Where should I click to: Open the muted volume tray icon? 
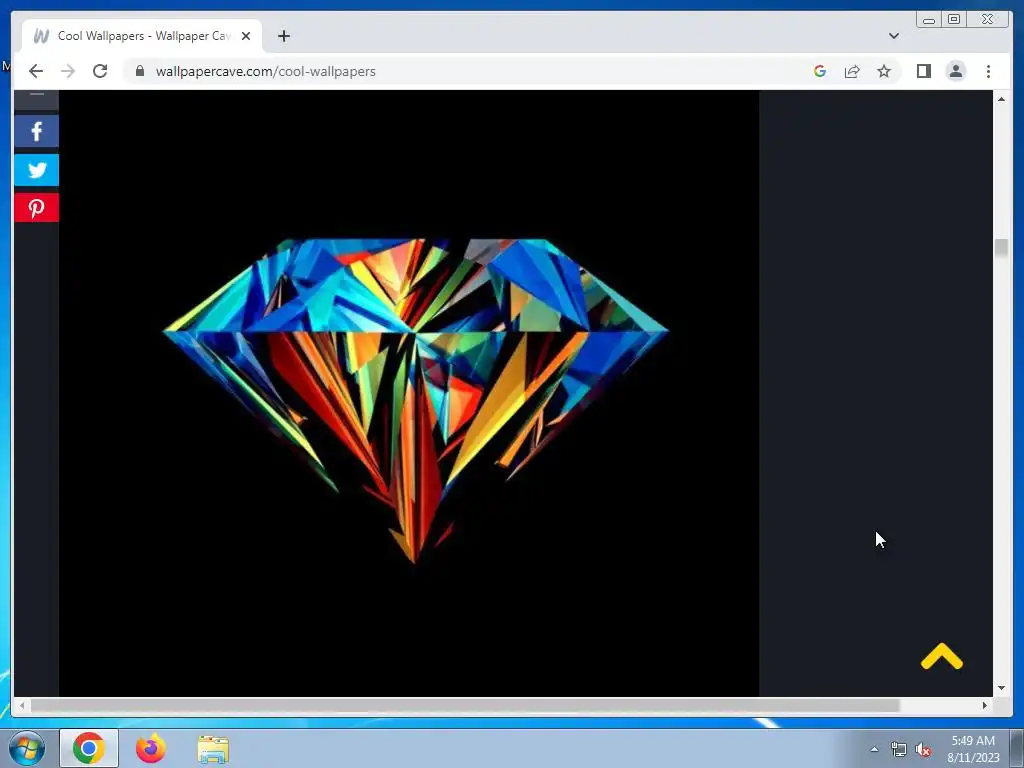tap(923, 750)
